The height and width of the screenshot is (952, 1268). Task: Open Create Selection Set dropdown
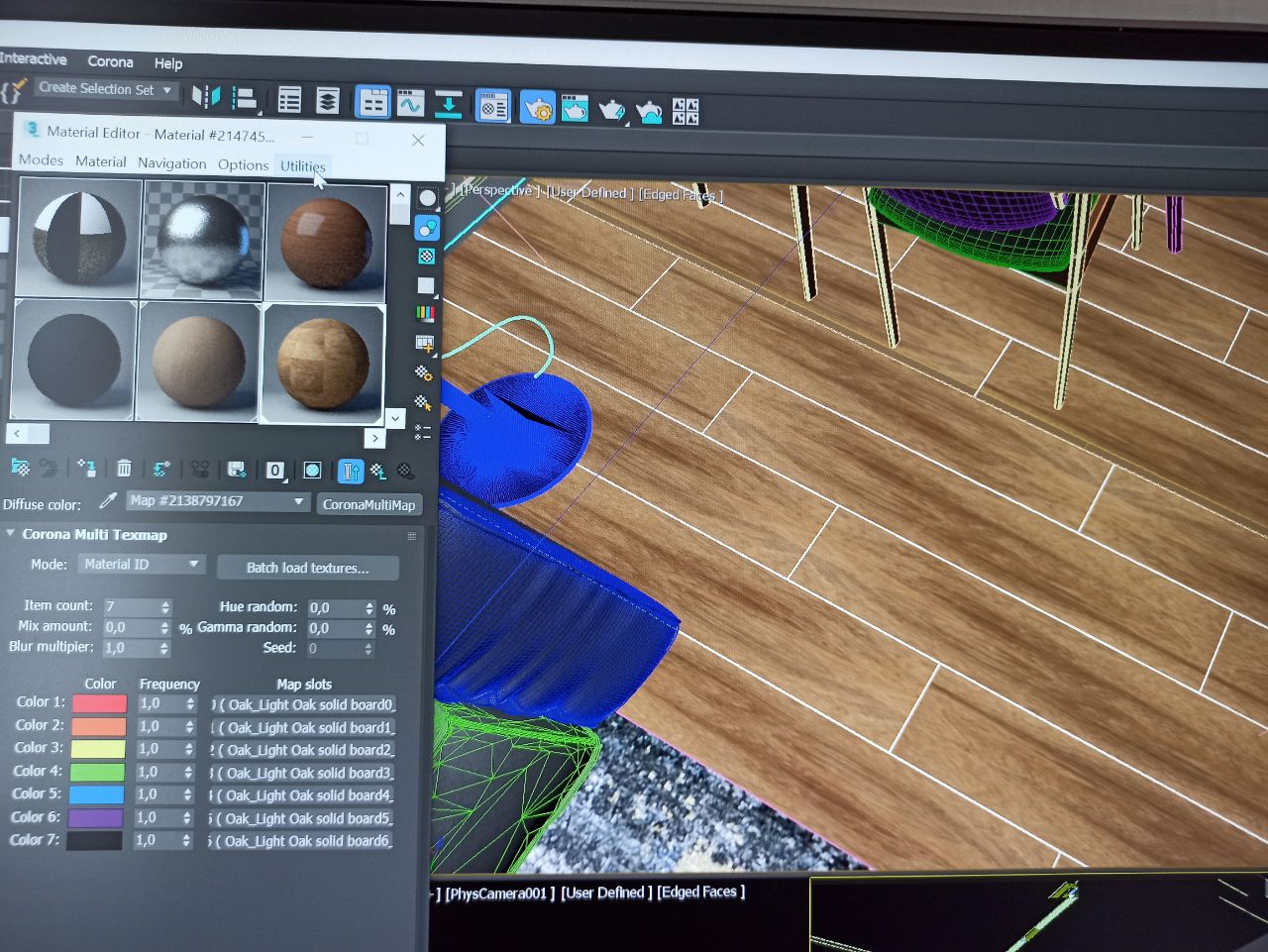pyautogui.click(x=105, y=89)
